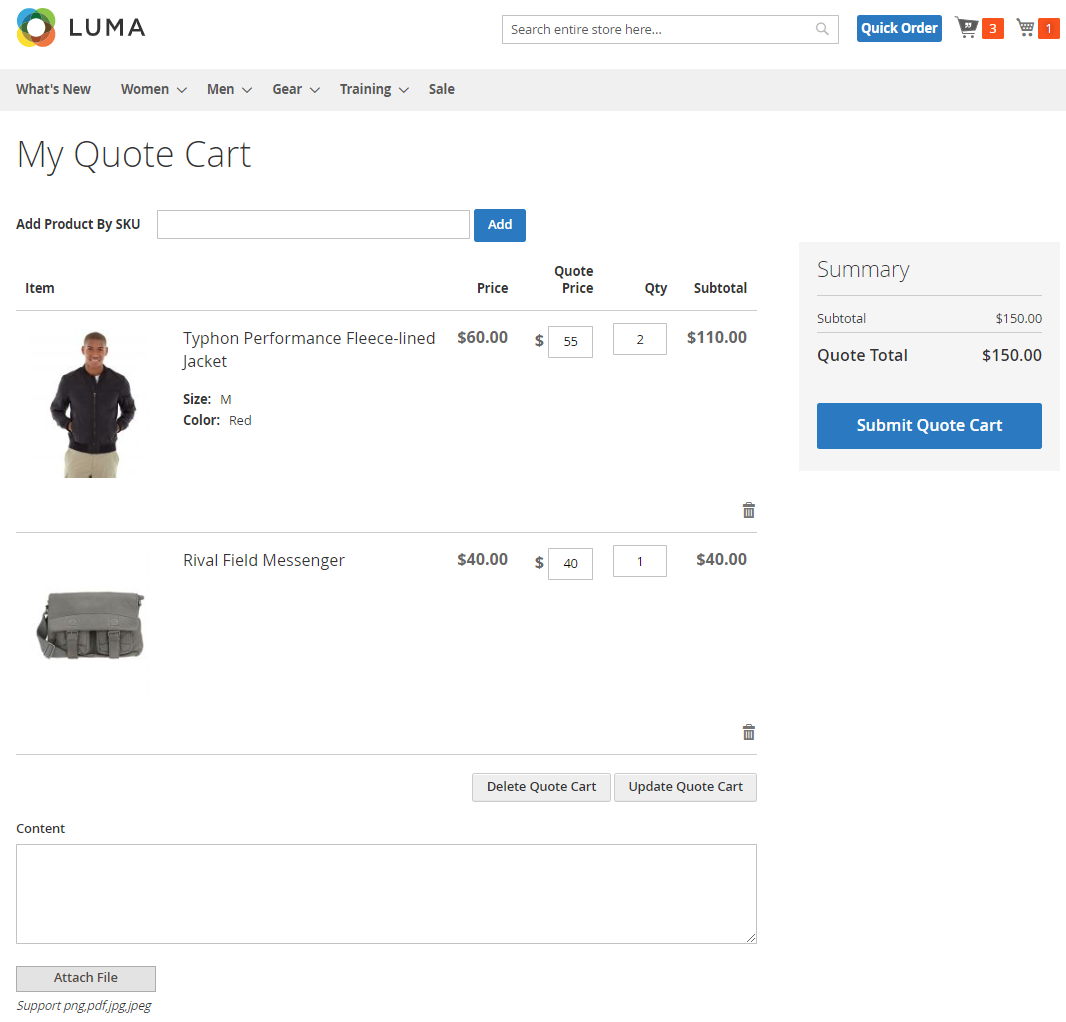Click the Quick Order button
Image resolution: width=1066 pixels, height=1022 pixels.
[x=899, y=28]
